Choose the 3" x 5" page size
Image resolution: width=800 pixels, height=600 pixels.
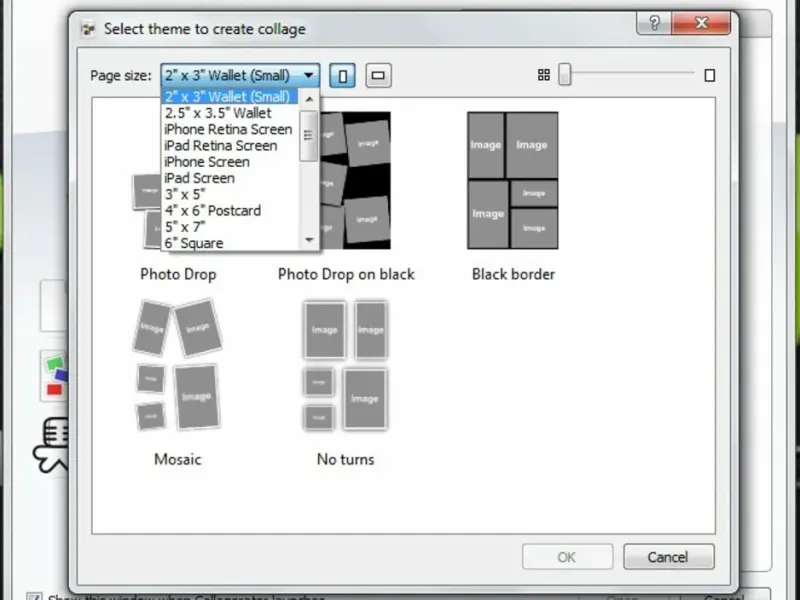coord(230,194)
